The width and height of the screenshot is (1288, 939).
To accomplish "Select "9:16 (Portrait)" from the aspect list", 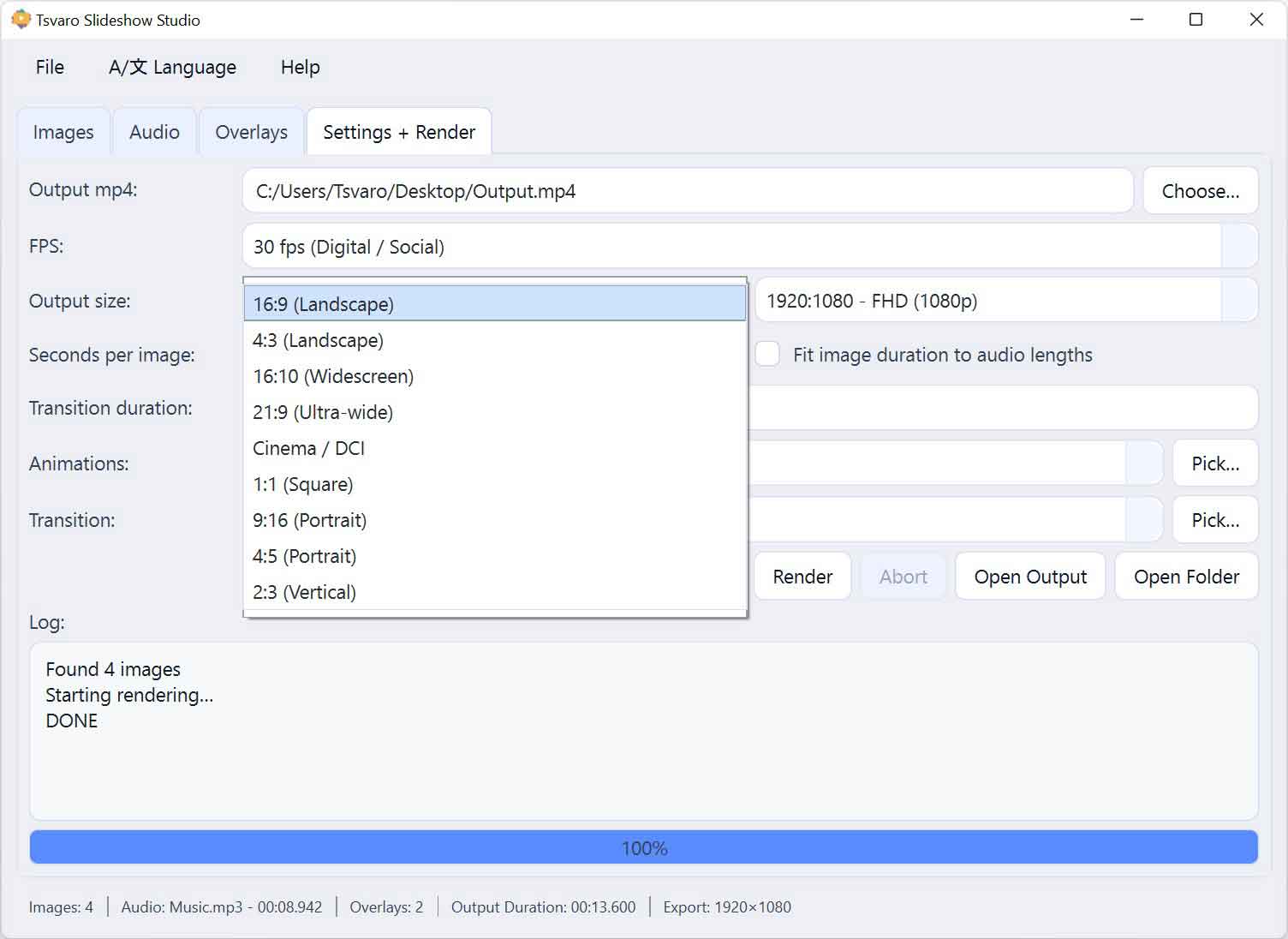I will pyautogui.click(x=309, y=520).
